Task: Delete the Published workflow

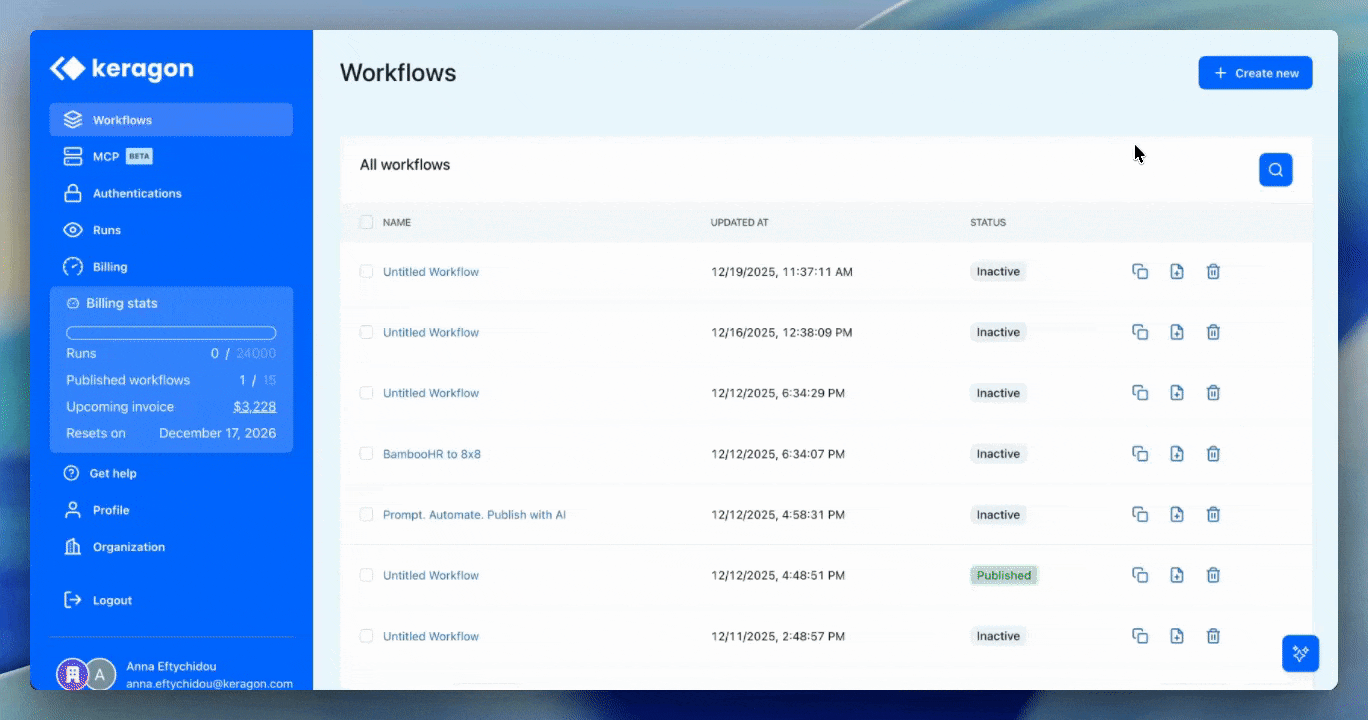Action: point(1213,575)
